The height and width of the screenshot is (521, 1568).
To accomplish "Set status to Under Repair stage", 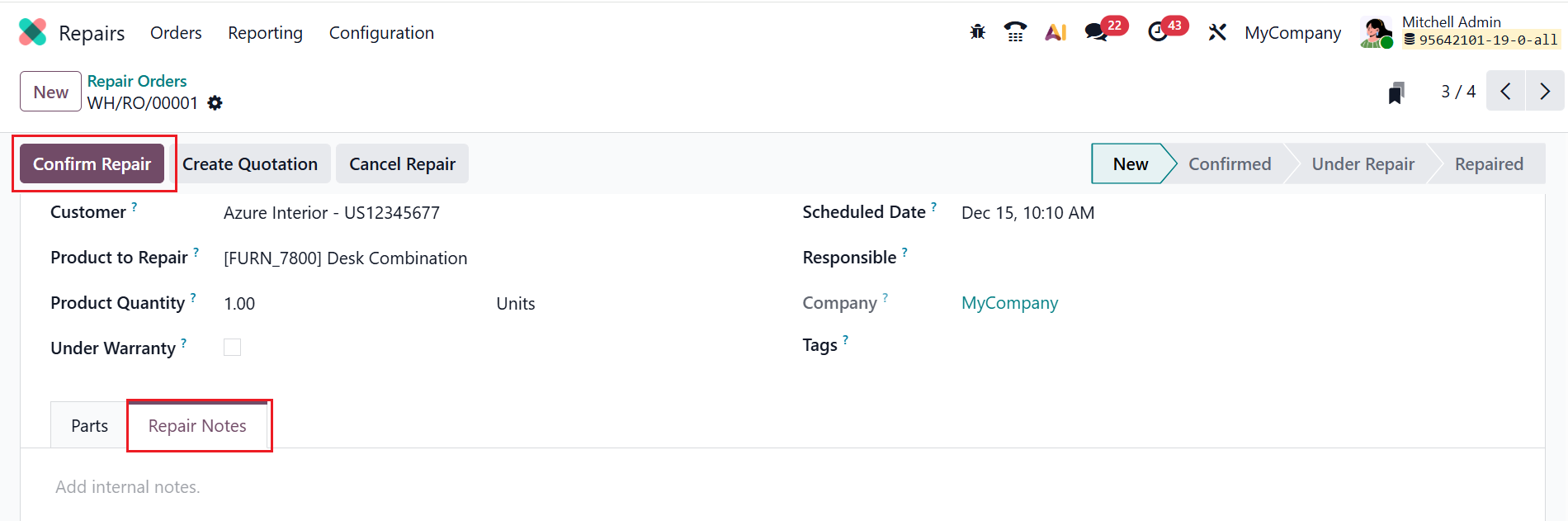I will point(1363,164).
